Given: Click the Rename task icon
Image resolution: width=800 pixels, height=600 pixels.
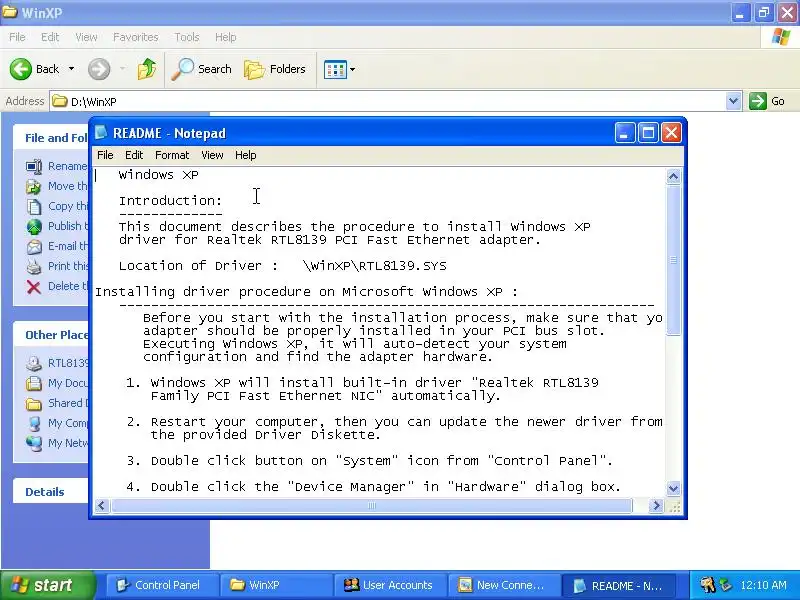Looking at the screenshot, I should [x=34, y=166].
